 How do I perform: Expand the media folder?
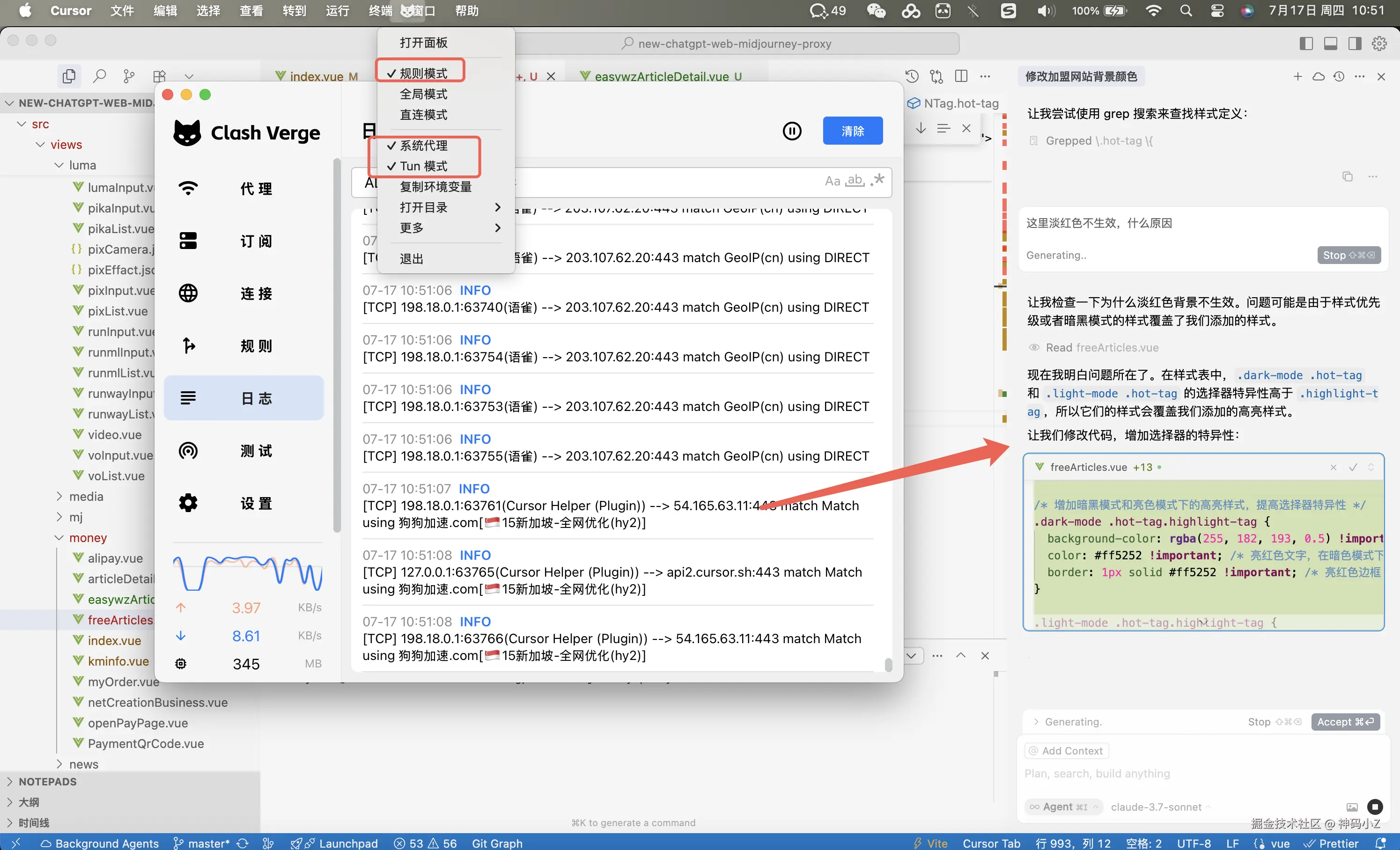[x=86, y=497]
